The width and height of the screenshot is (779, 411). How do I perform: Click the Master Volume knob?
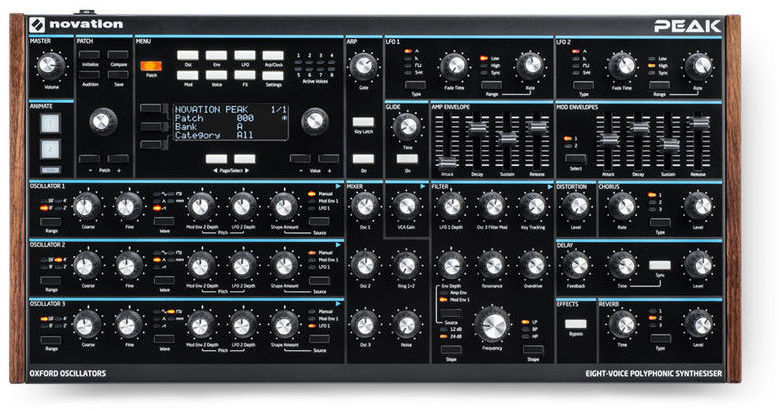point(46,66)
